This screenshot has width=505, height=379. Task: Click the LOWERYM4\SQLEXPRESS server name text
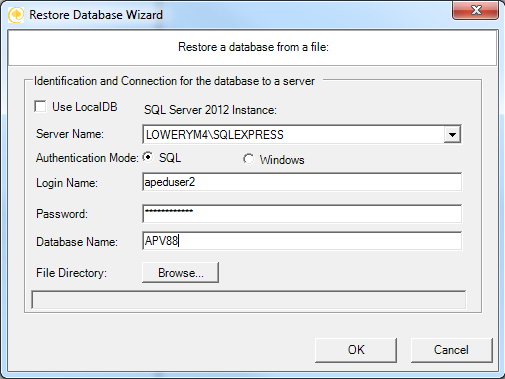coord(215,135)
